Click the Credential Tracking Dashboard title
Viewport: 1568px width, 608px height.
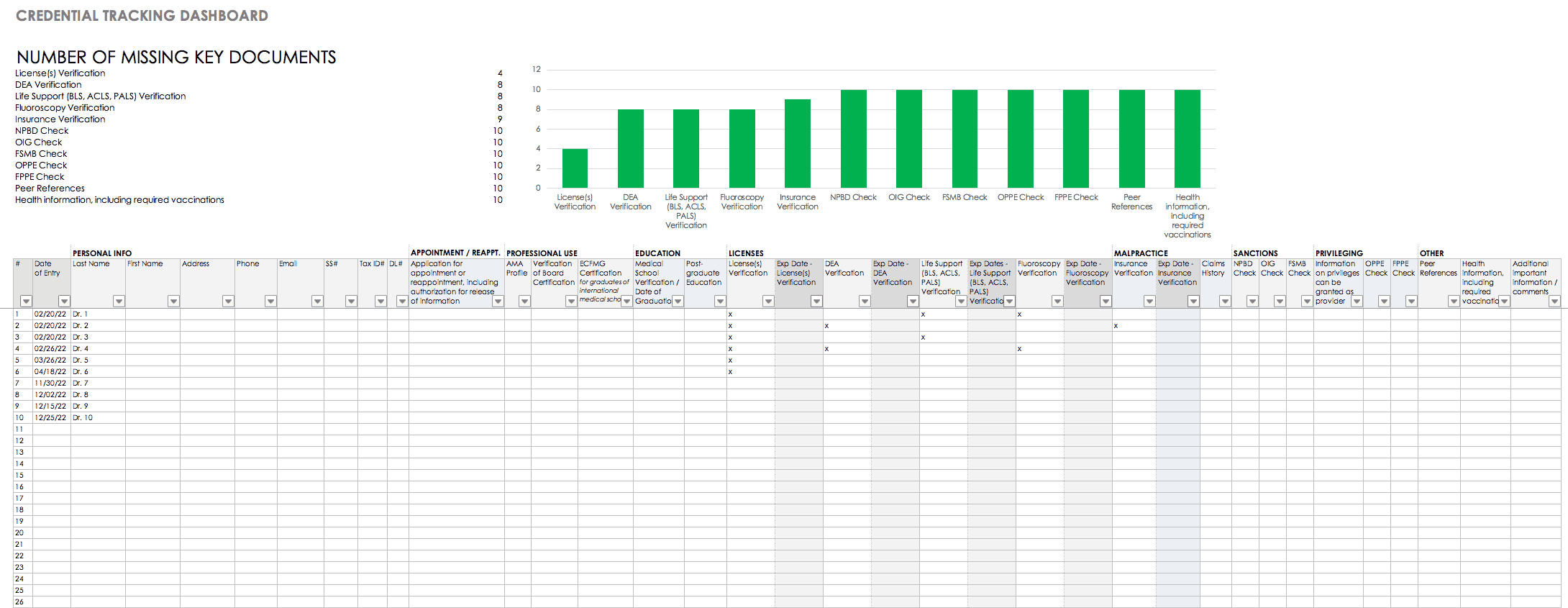pyautogui.click(x=142, y=16)
